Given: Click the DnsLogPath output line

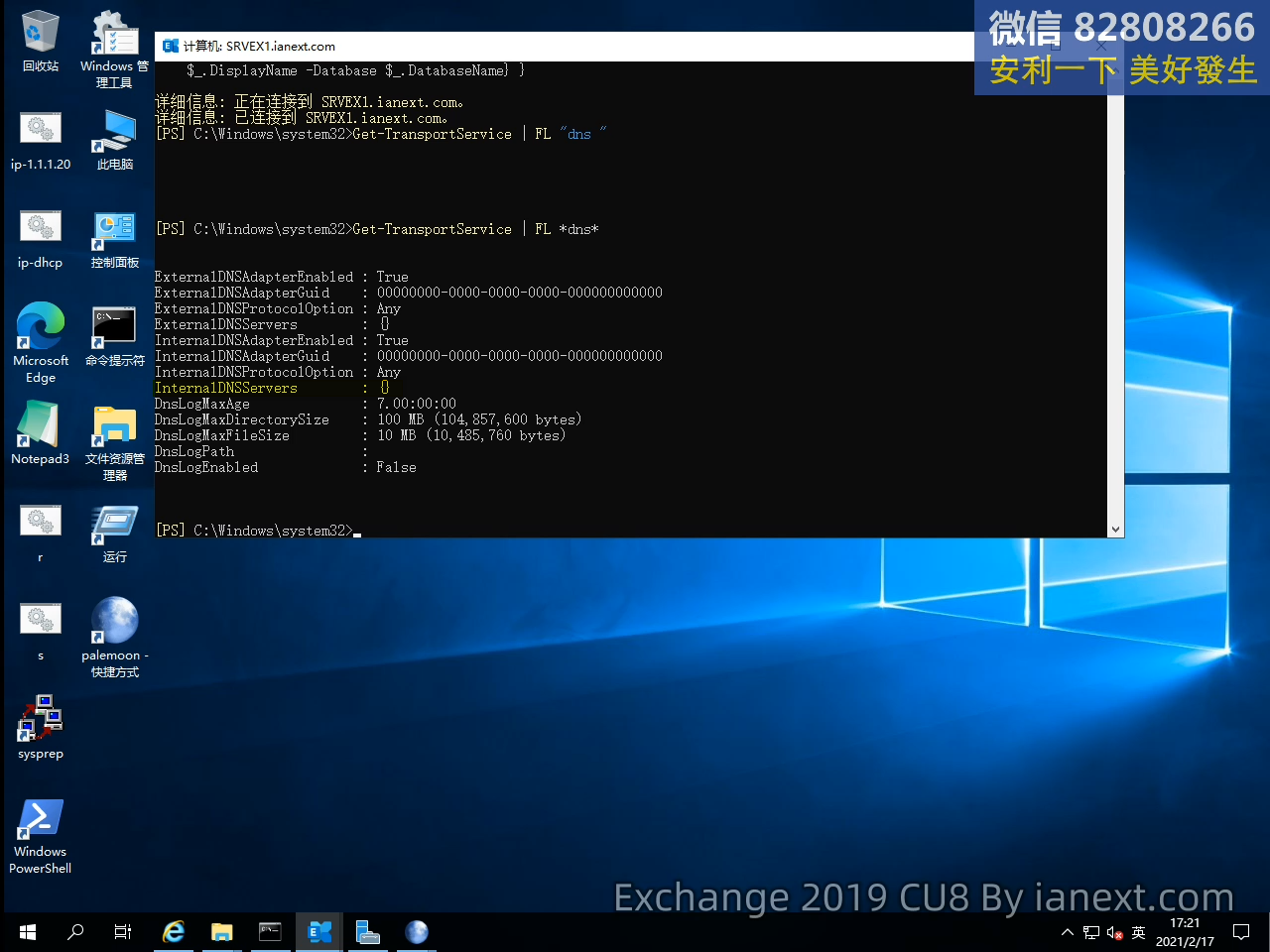Looking at the screenshot, I should (261, 451).
